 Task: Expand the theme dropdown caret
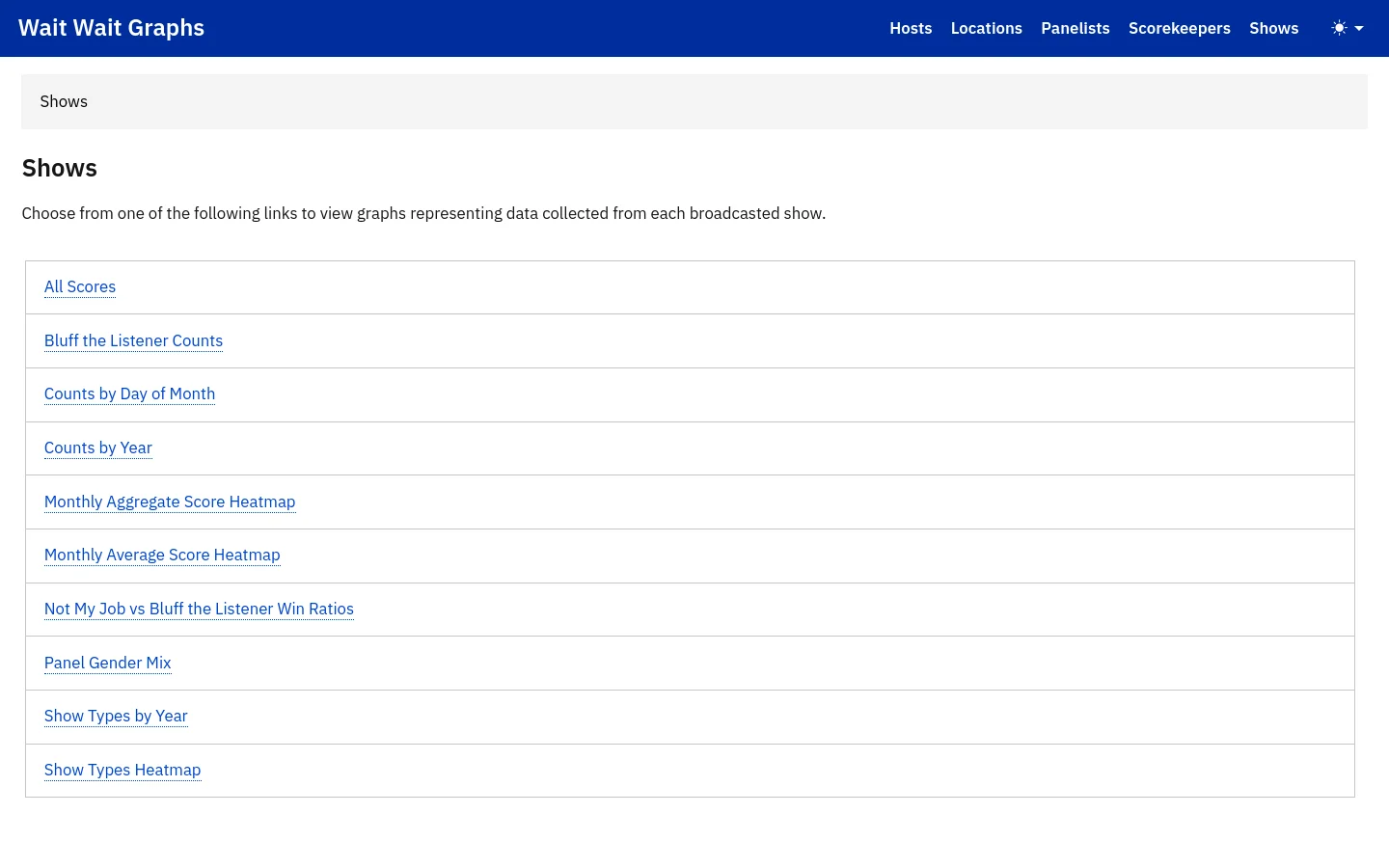[1359, 29]
